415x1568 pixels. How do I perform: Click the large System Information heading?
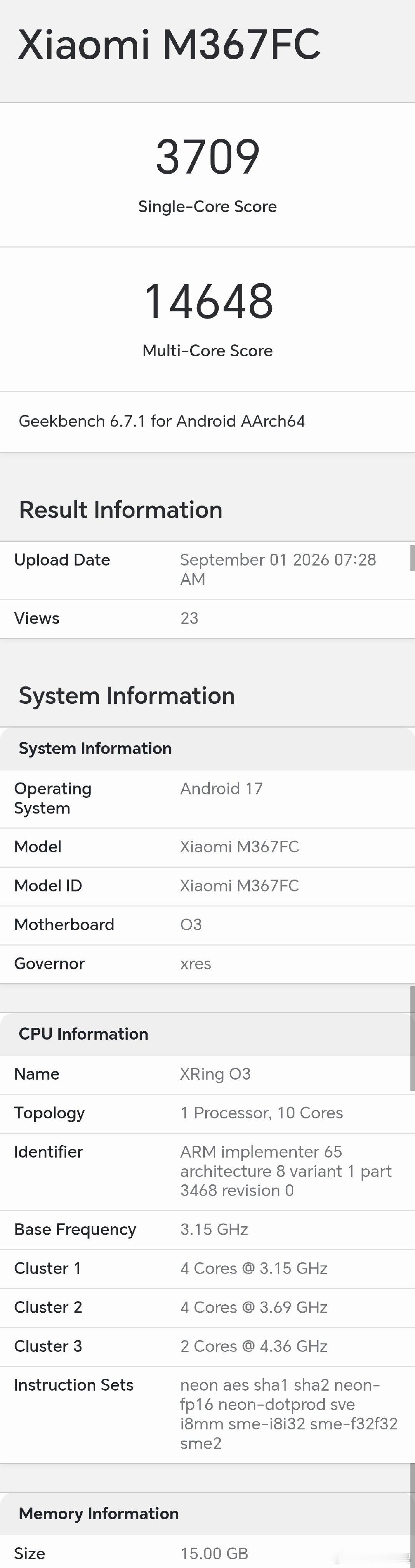click(x=127, y=695)
